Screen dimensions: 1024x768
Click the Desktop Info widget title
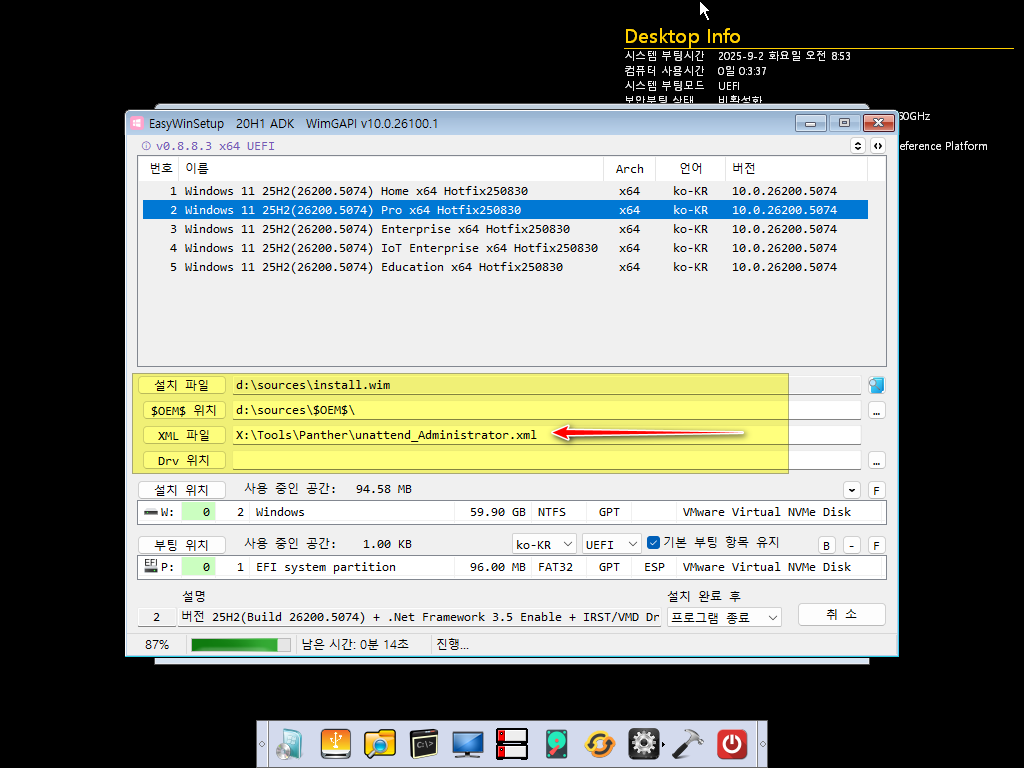click(x=682, y=36)
